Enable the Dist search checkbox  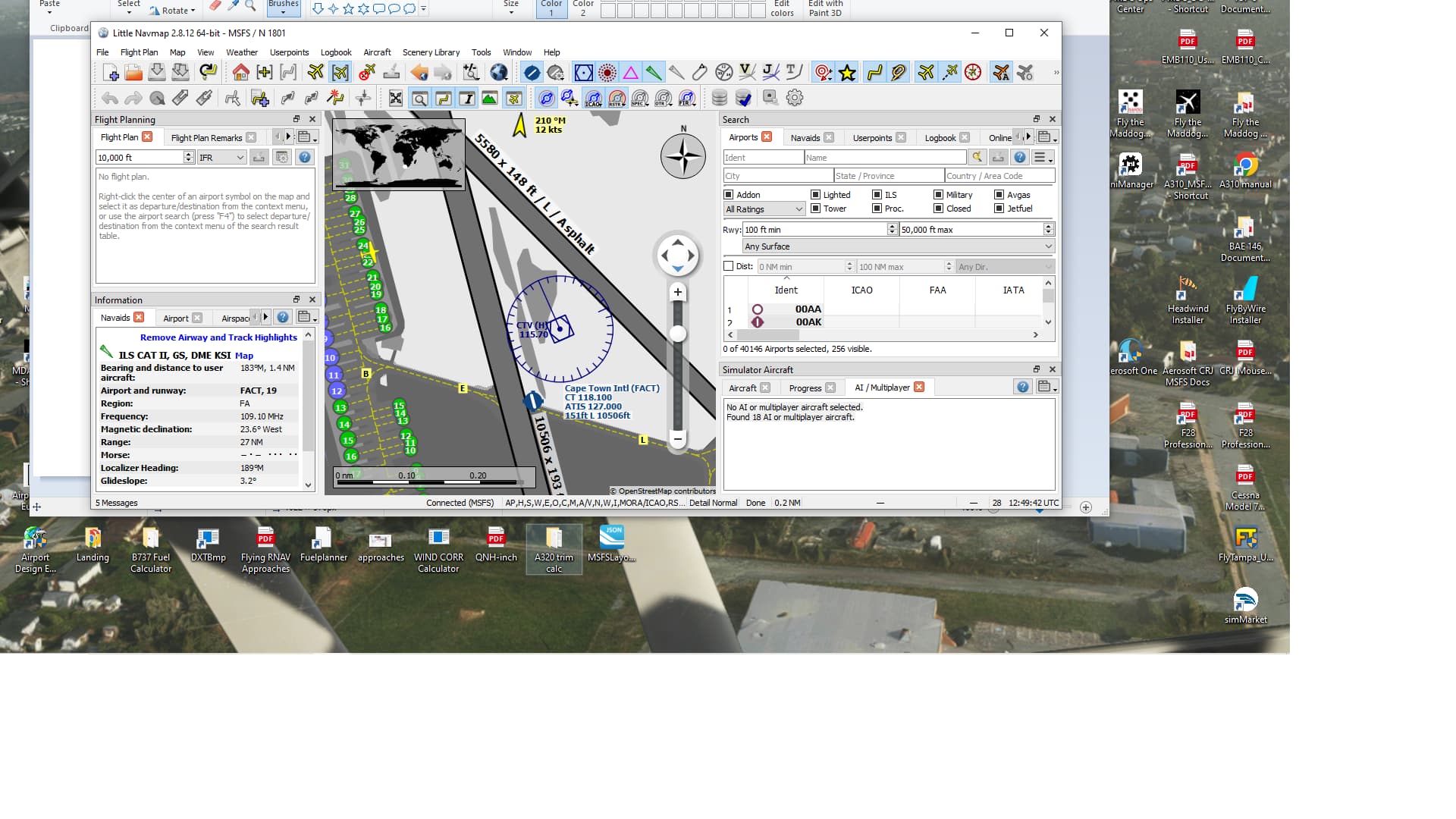[x=729, y=266]
